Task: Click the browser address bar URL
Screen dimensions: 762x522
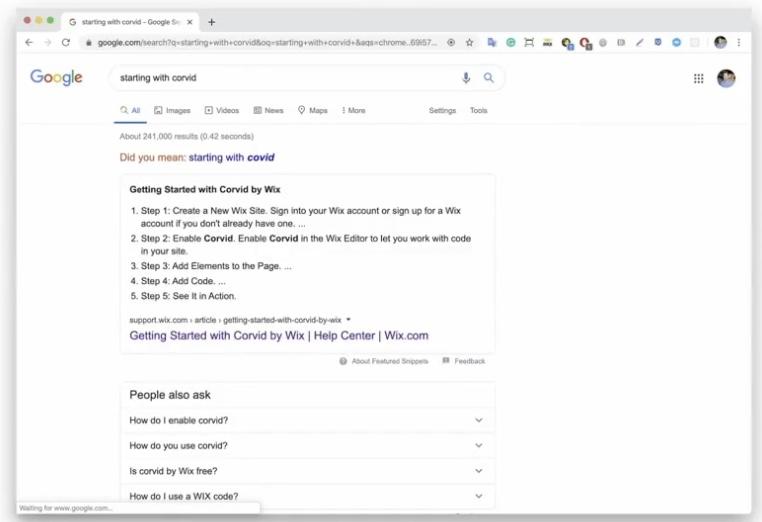Action: pos(267,43)
